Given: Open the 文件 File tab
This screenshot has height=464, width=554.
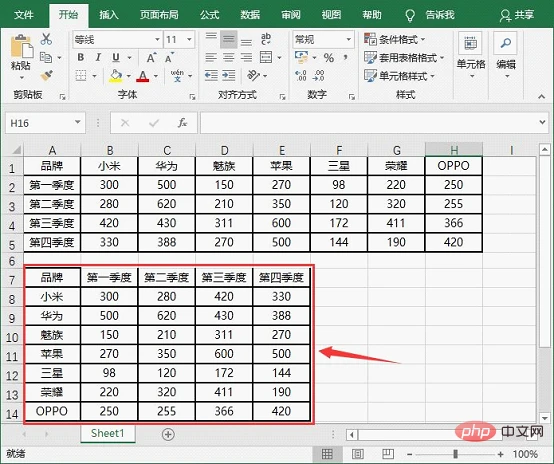Looking at the screenshot, I should (x=24, y=15).
